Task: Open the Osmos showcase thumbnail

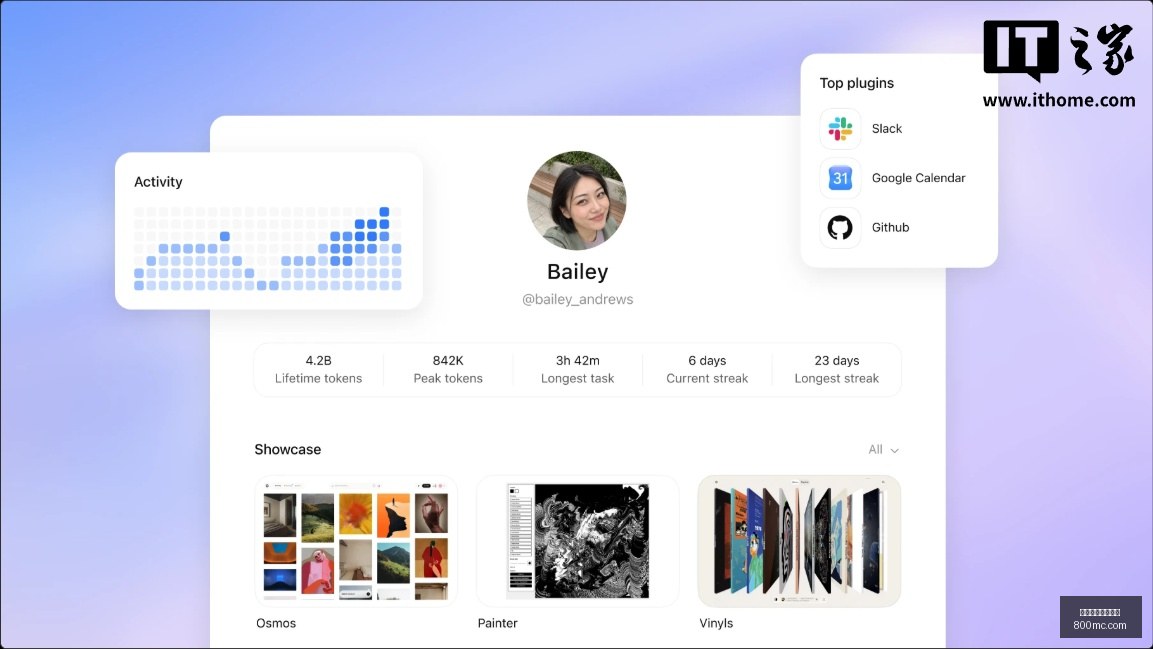Action: (356, 541)
